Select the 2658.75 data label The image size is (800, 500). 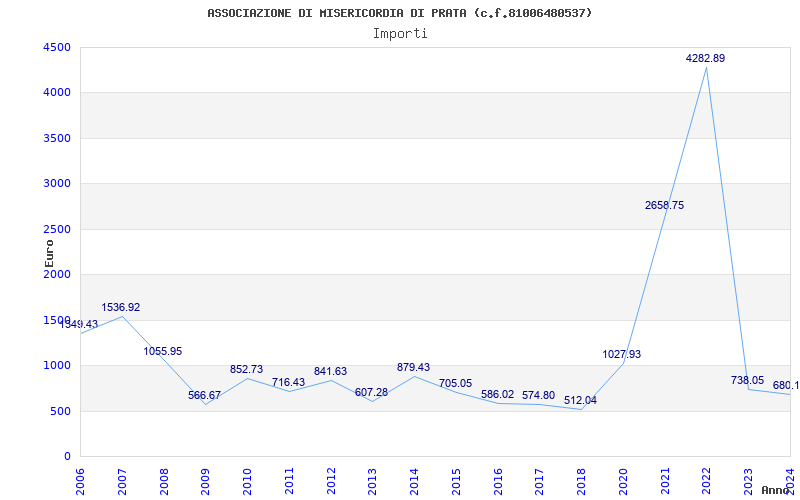pos(664,205)
